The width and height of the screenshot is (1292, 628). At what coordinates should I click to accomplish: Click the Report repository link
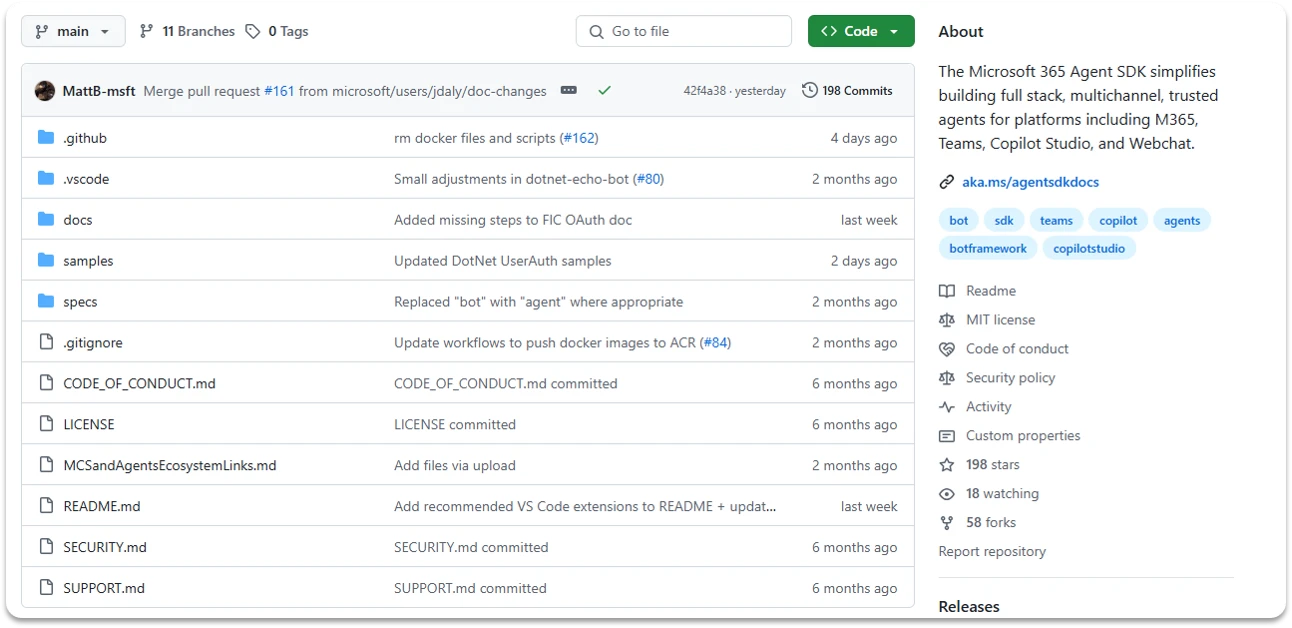click(x=991, y=551)
